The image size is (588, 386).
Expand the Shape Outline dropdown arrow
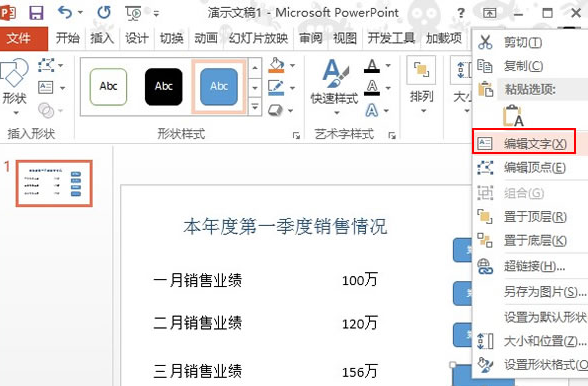click(292, 88)
